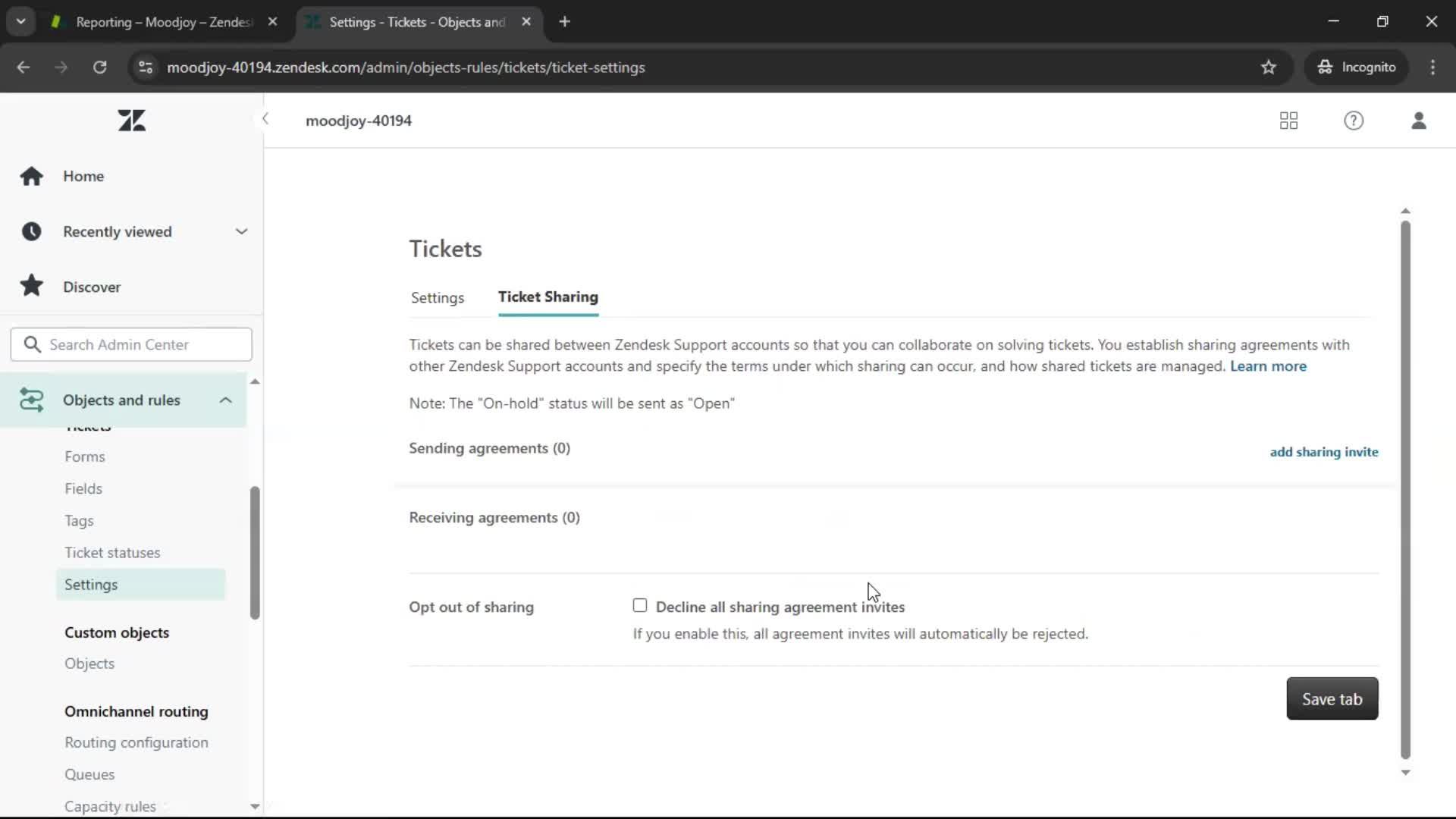
Task: Click the Omnichannel routing section heading
Action: (x=136, y=711)
